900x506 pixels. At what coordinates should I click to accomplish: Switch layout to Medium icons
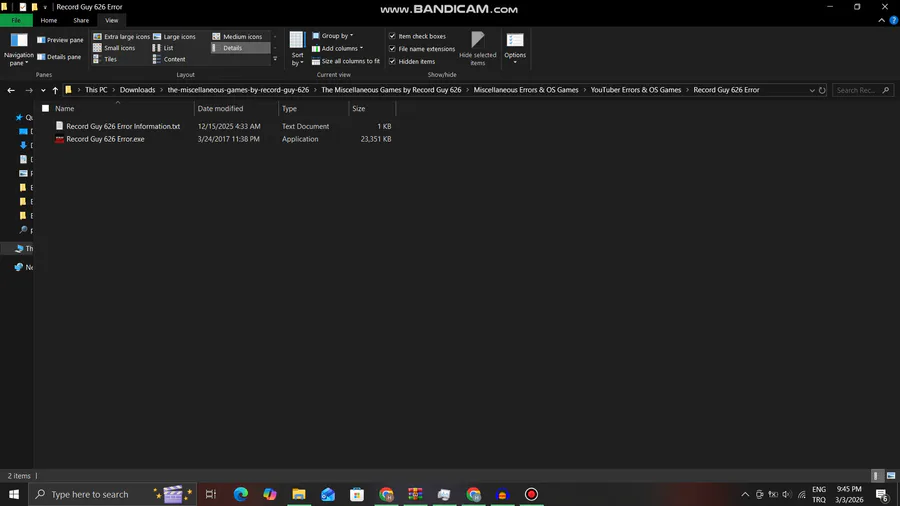tap(237, 37)
